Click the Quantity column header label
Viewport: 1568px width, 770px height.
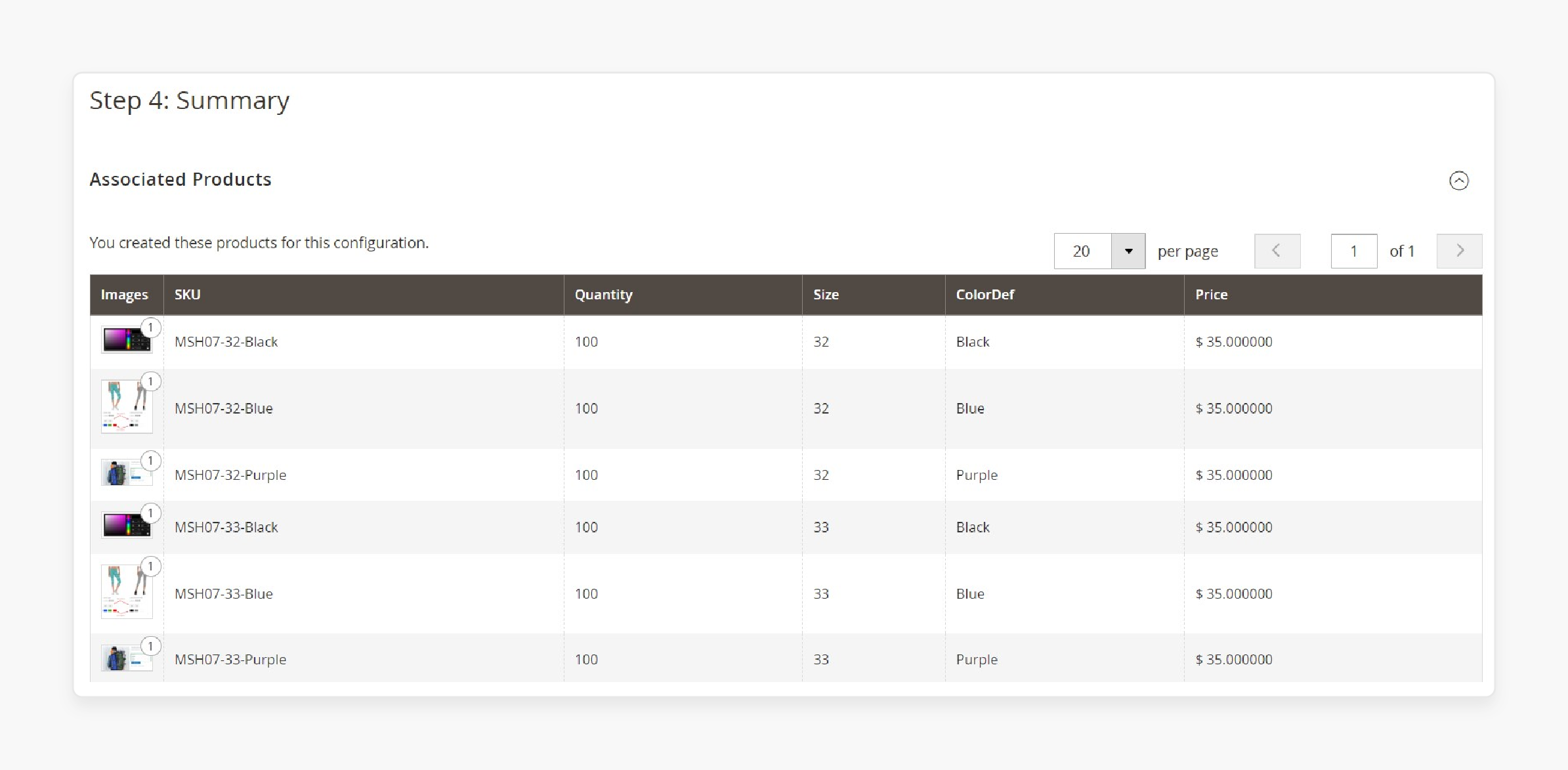pos(604,294)
